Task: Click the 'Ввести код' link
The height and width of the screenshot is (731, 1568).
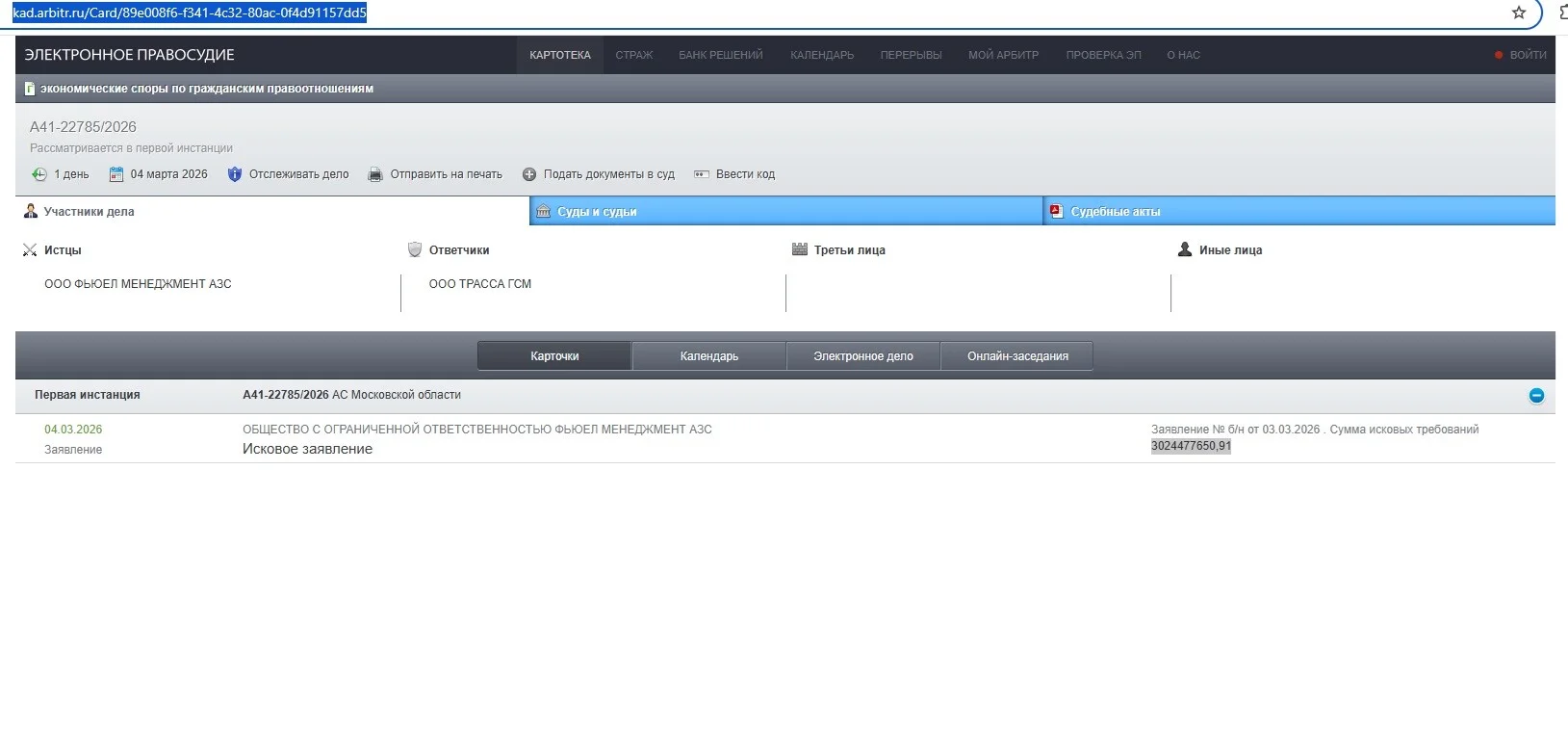Action: (x=745, y=174)
